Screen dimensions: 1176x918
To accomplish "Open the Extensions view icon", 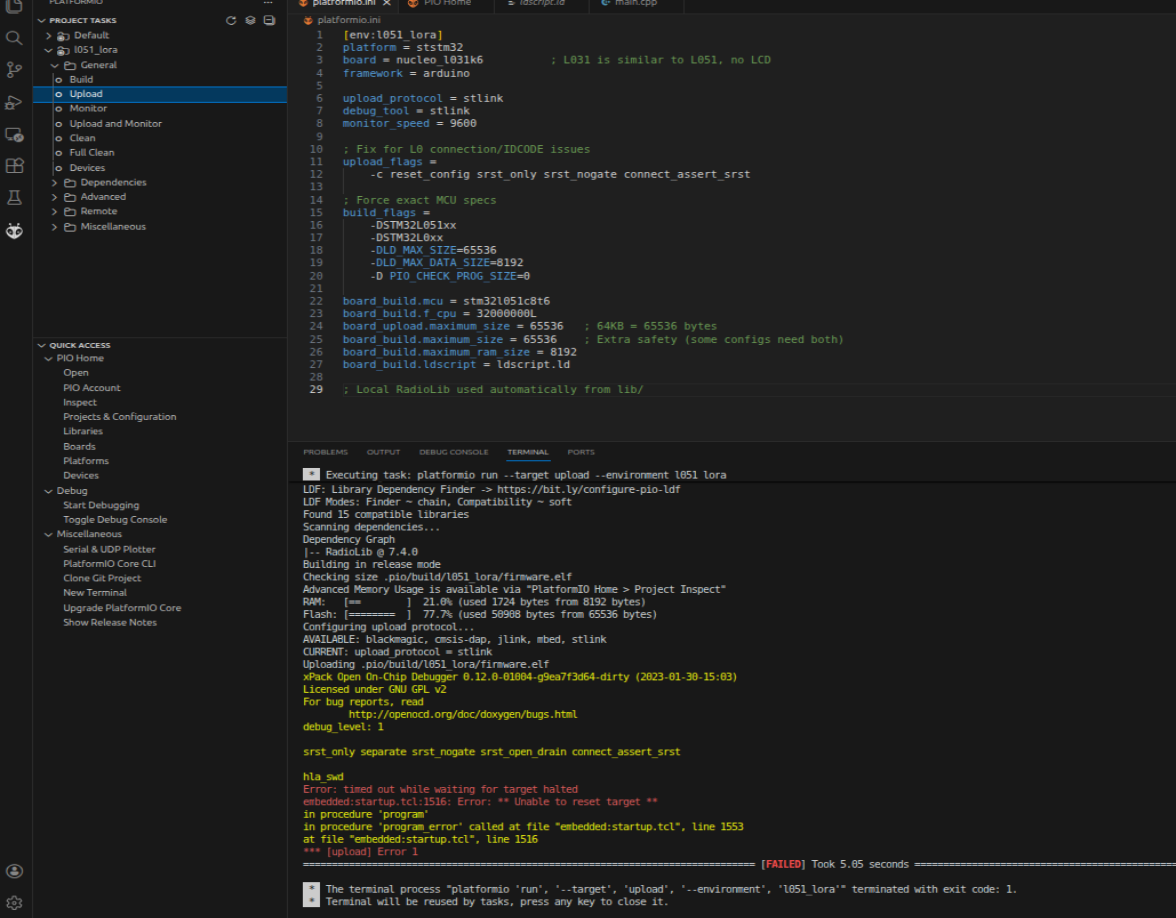I will (x=14, y=166).
